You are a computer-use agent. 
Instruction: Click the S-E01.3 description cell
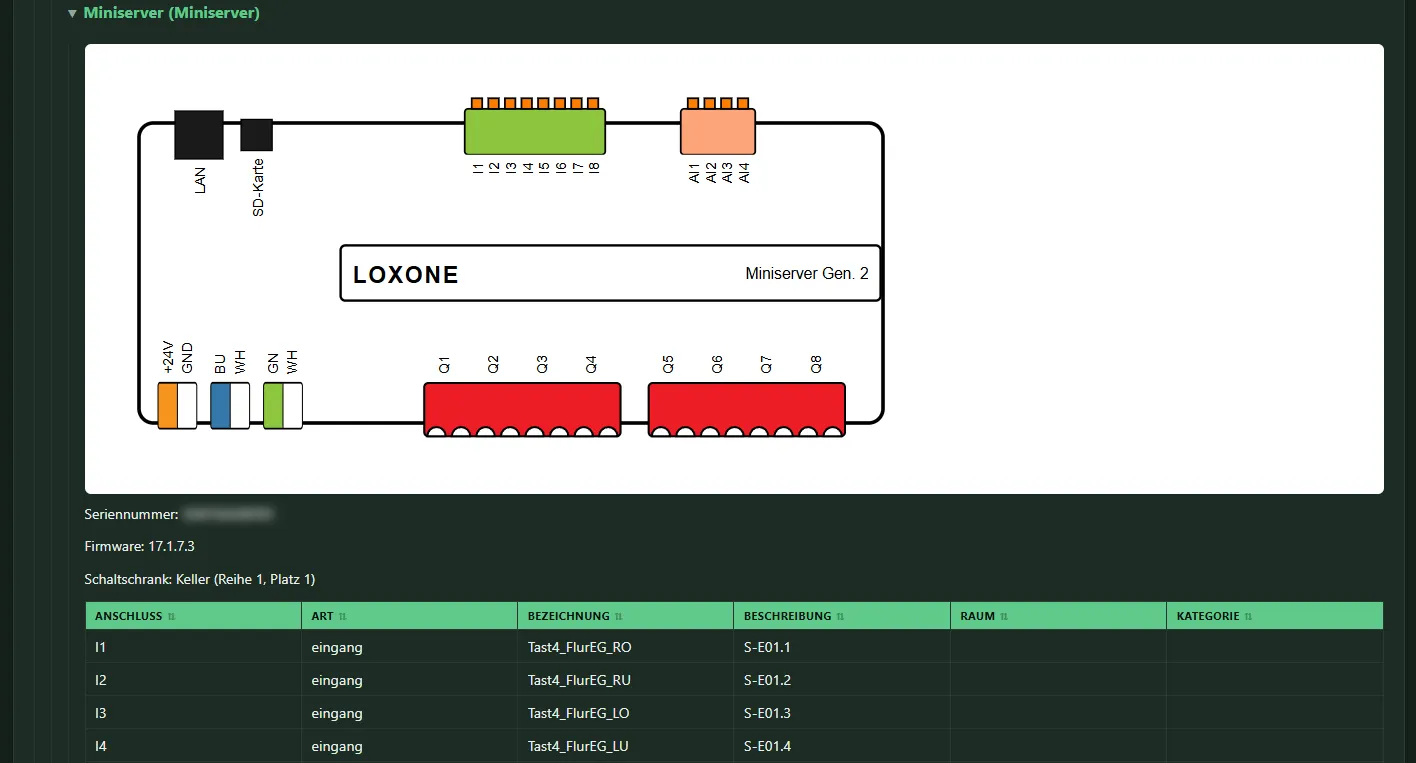click(842, 713)
